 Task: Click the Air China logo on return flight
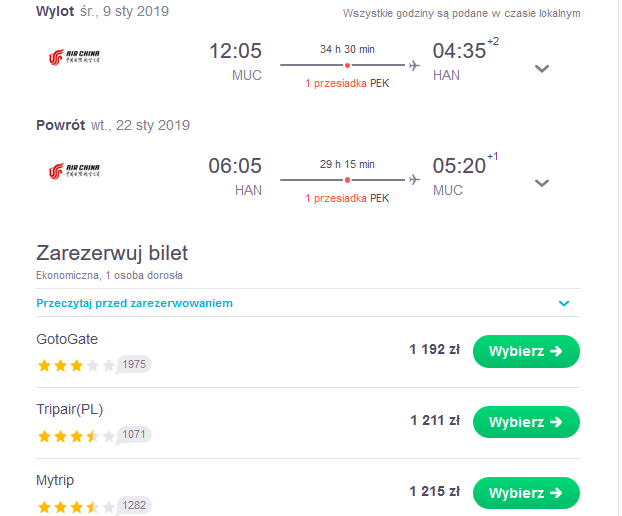click(74, 171)
